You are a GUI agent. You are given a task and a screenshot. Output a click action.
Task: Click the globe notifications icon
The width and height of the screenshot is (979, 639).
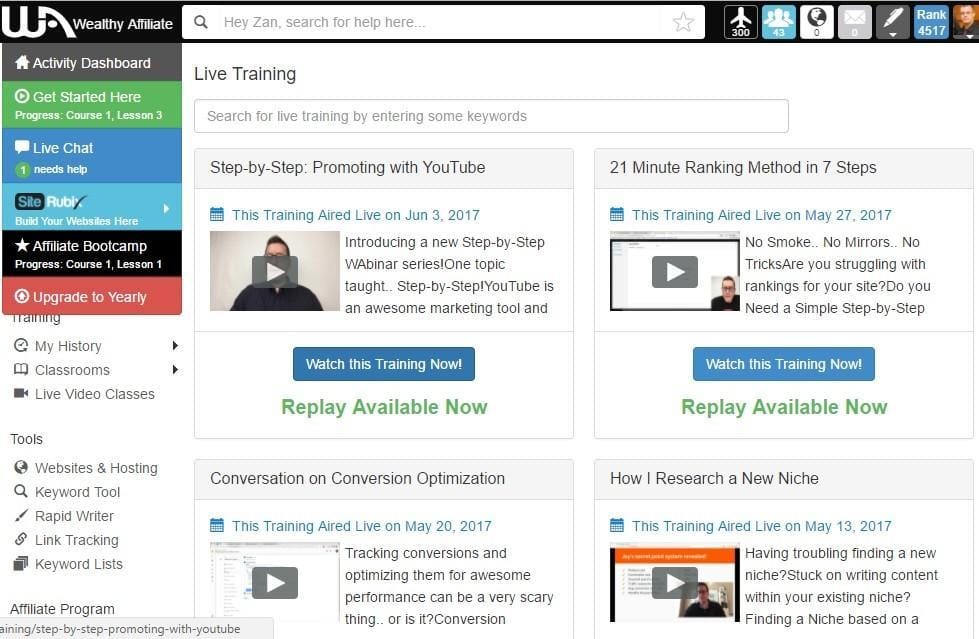[x=816, y=22]
